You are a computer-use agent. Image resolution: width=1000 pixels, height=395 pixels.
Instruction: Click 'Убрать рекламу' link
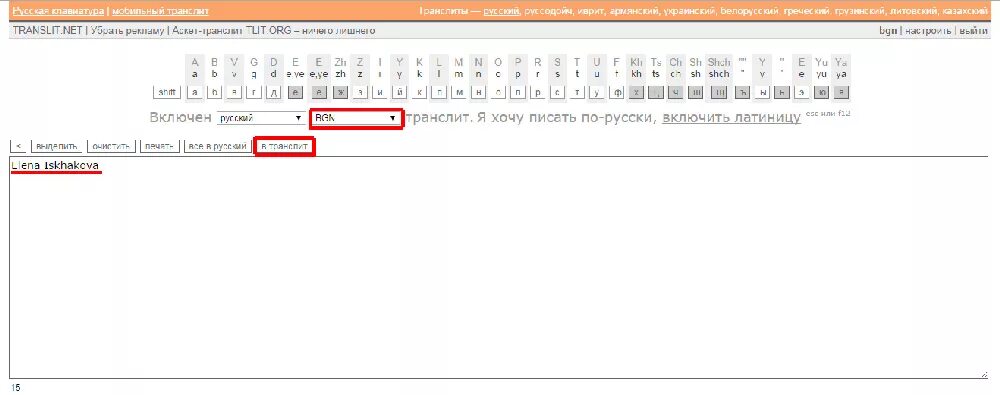pyautogui.click(x=127, y=31)
